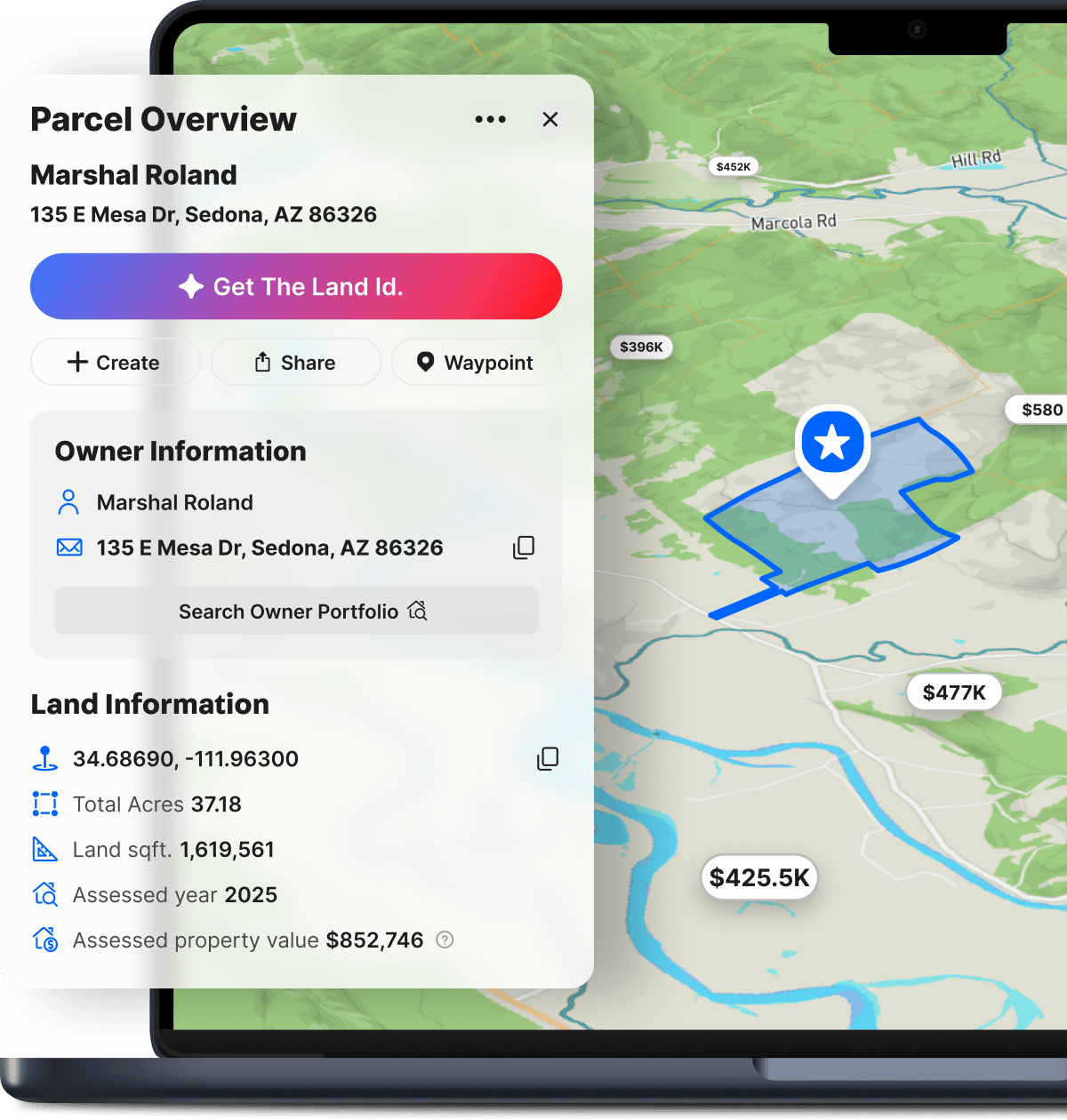1067x1120 pixels.
Task: Click the Hill Rd label on map
Action: pos(976,158)
